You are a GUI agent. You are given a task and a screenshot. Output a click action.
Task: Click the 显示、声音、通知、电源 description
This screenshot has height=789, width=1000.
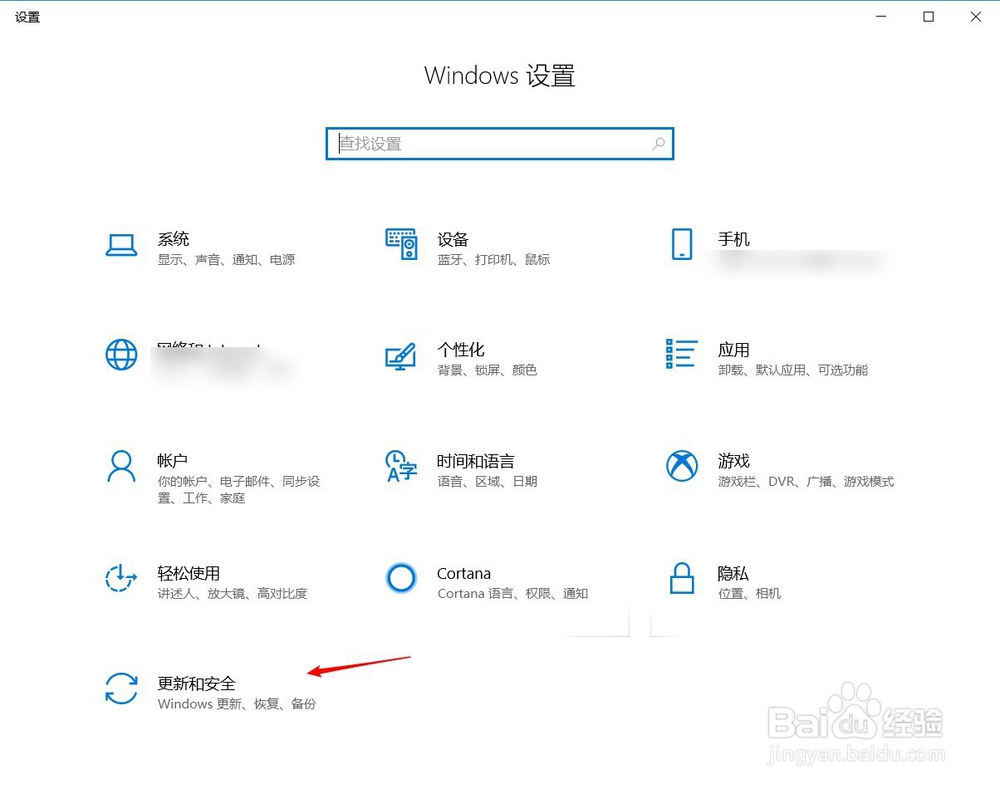point(226,260)
